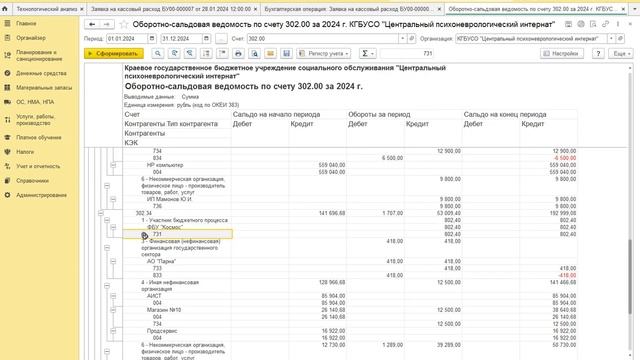
Task: Switch to Заявка на кассовый расход БУ00-000007 tab
Action: point(171,9)
